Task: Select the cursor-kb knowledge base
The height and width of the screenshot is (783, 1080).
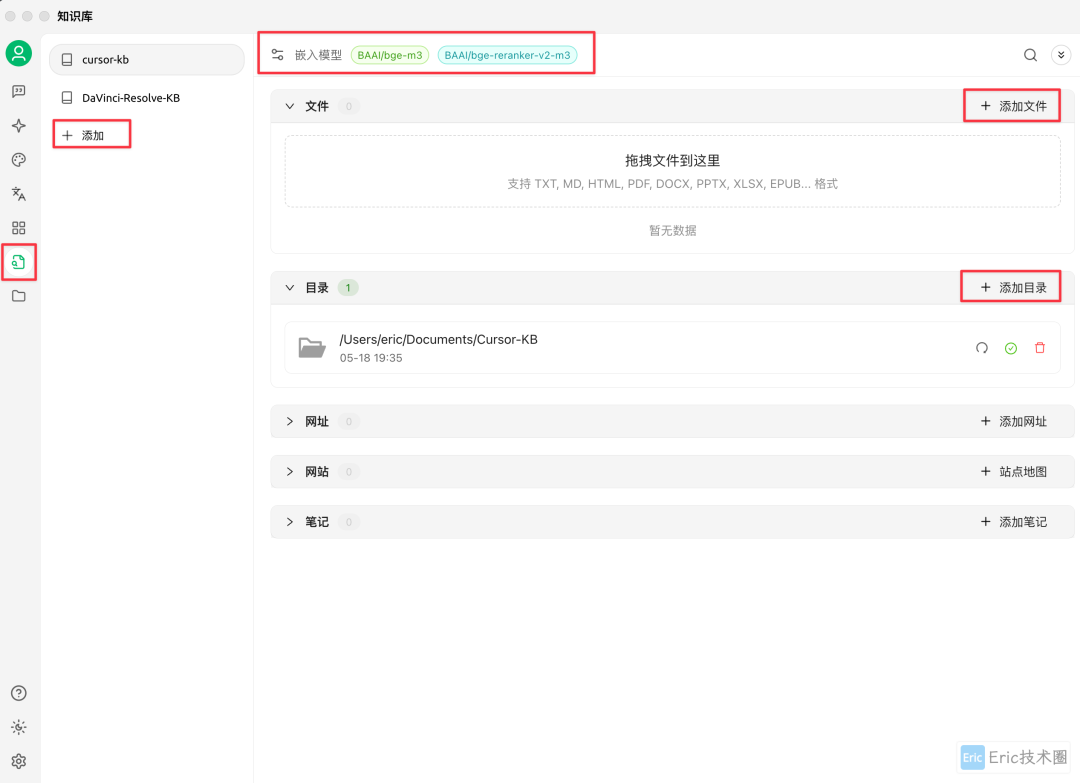Action: click(x=147, y=60)
